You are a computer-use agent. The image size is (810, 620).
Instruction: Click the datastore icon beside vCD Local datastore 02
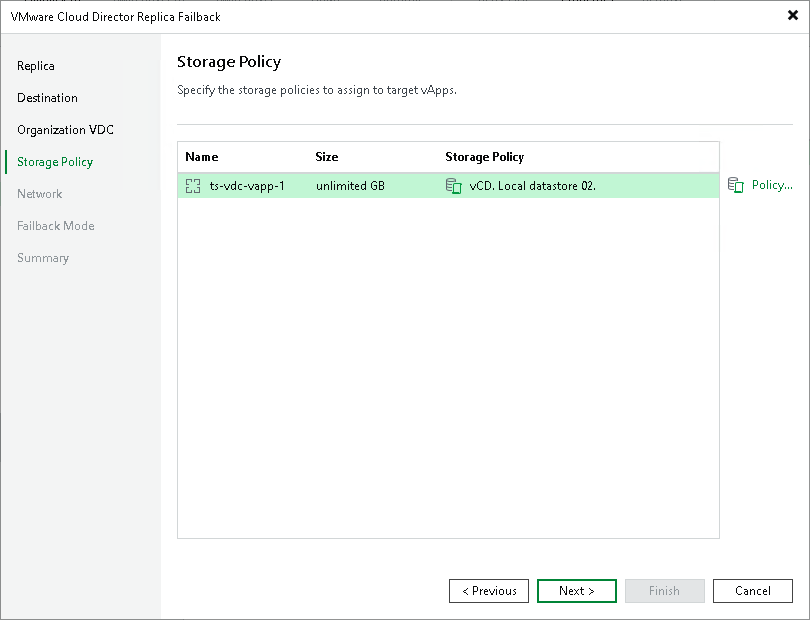452,185
